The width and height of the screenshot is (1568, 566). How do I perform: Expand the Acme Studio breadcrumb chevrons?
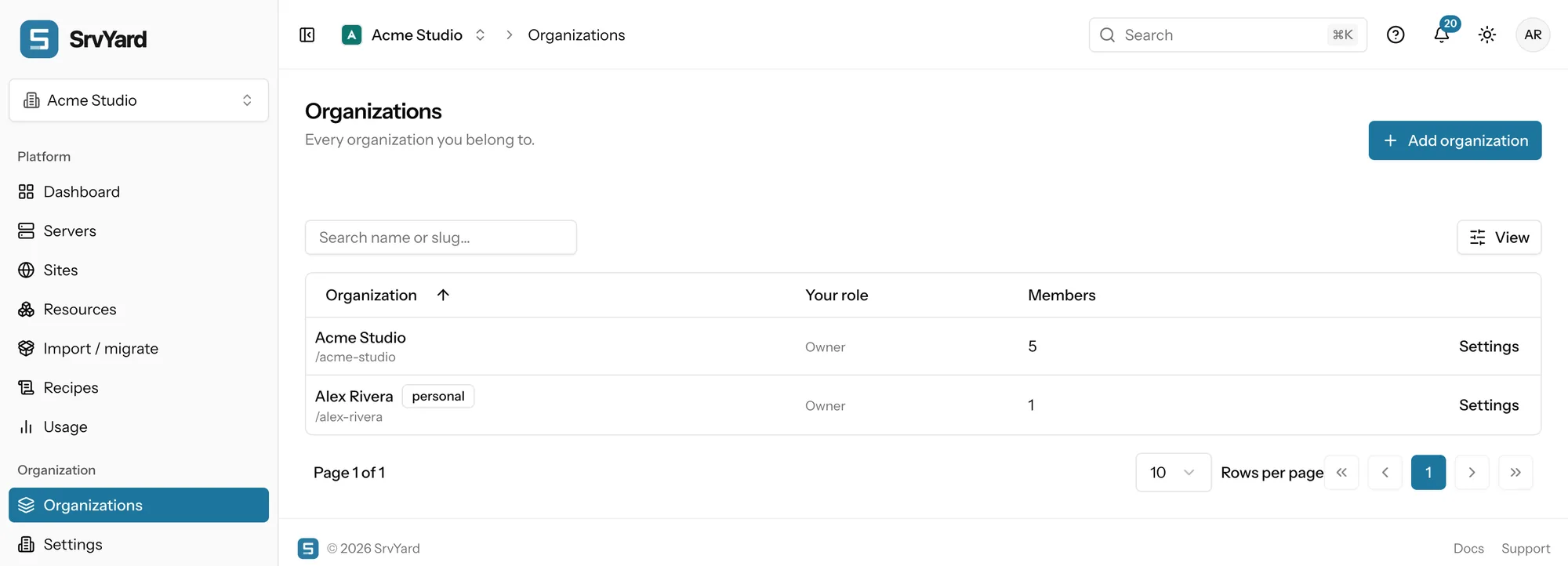point(480,34)
